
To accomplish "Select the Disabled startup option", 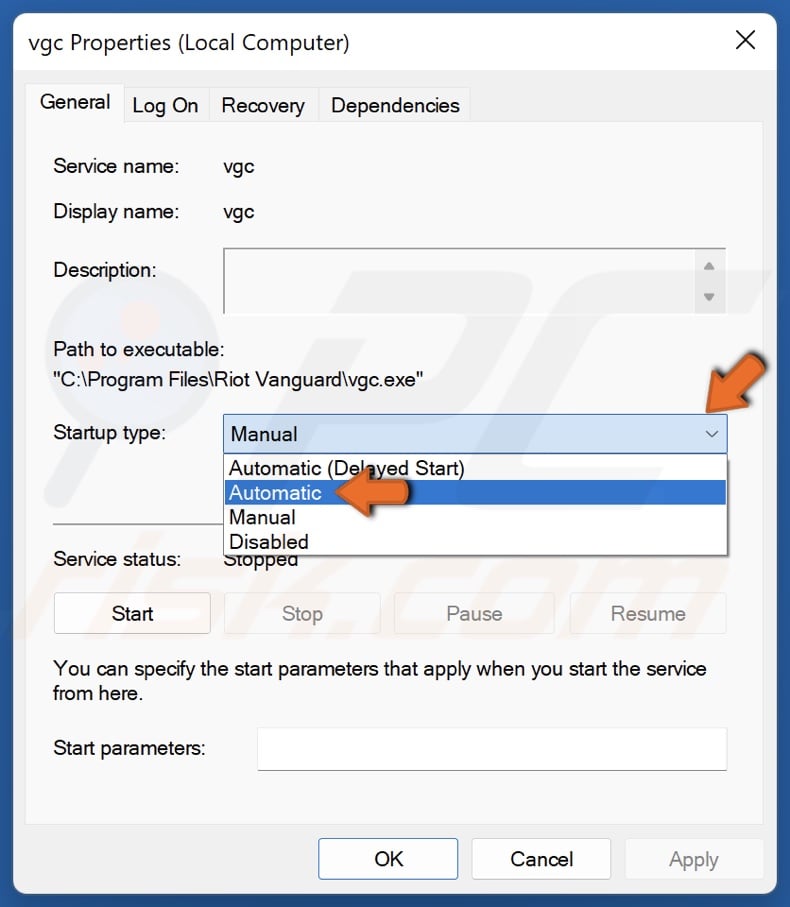I will coord(268,541).
